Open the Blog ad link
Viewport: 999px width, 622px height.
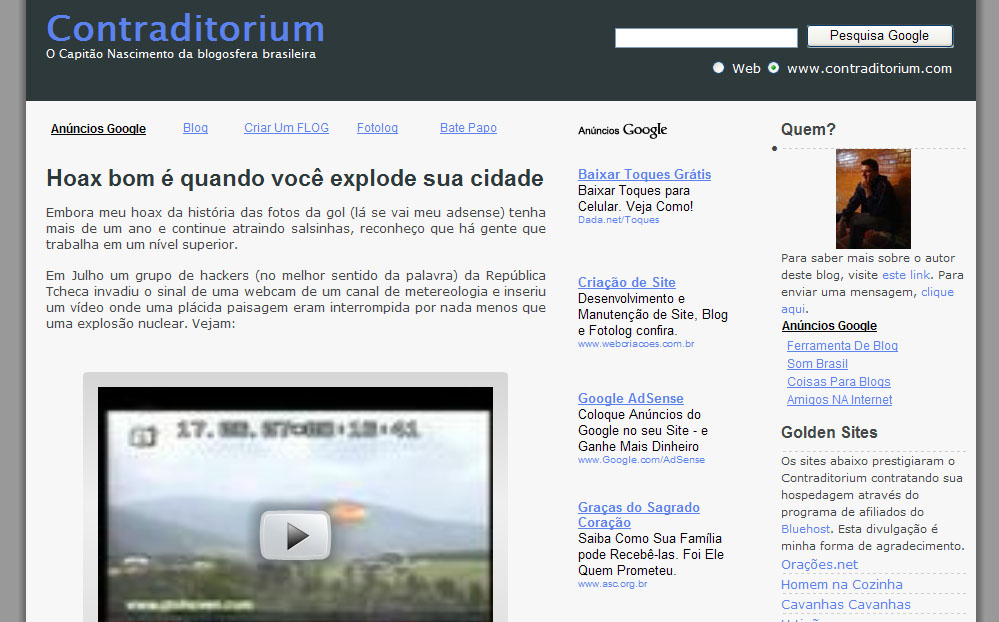pos(195,128)
